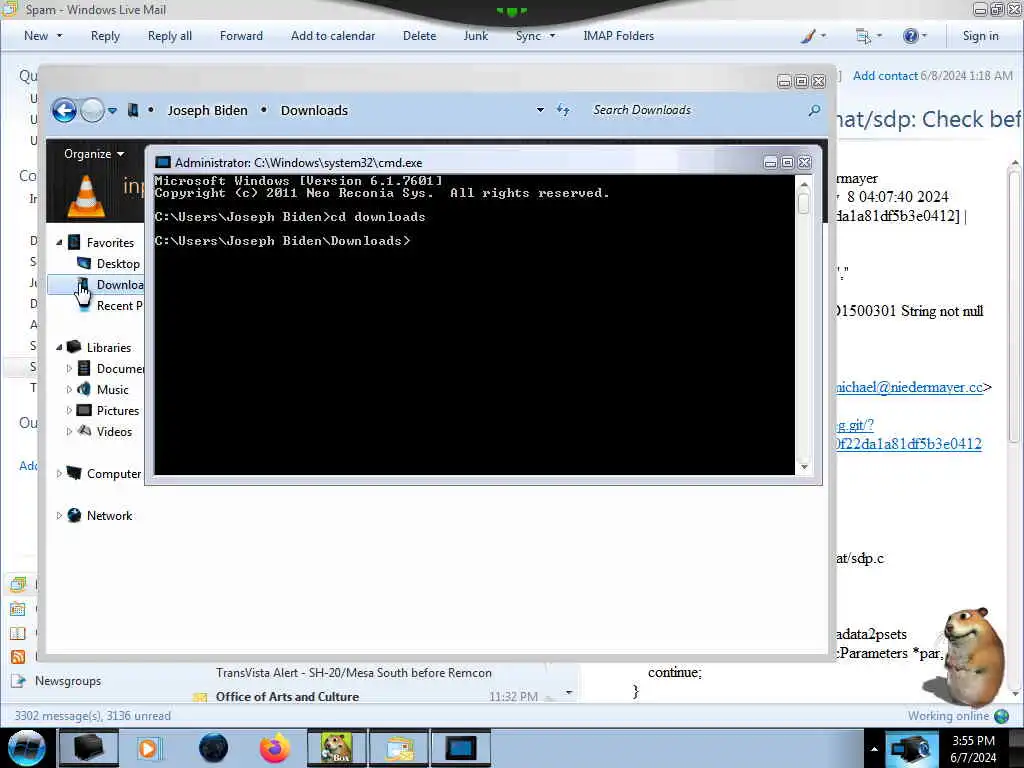Open address bar history dropdown arrow
Viewport: 1024px width, 768px height.
pos(540,110)
